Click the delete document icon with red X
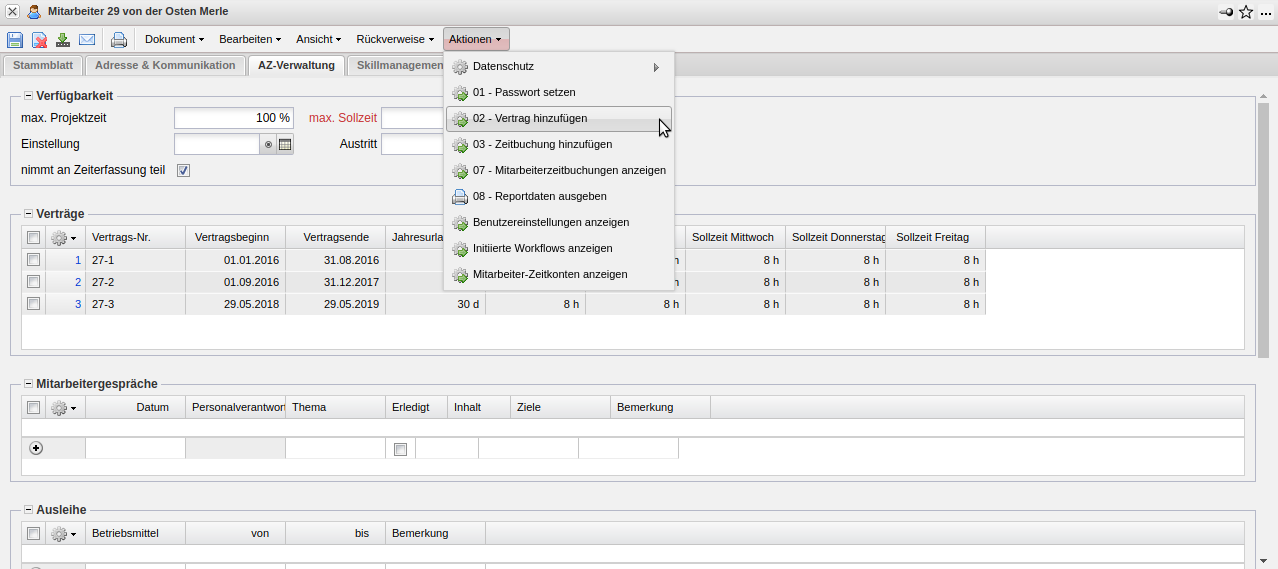Image resolution: width=1278 pixels, height=569 pixels. click(x=39, y=40)
